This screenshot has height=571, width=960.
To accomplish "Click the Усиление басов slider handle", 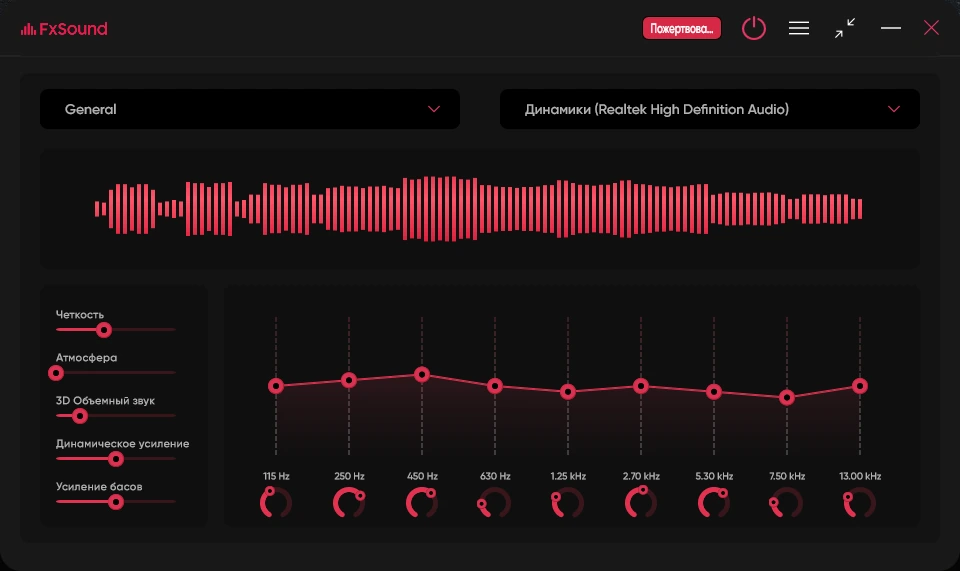I will [x=116, y=502].
